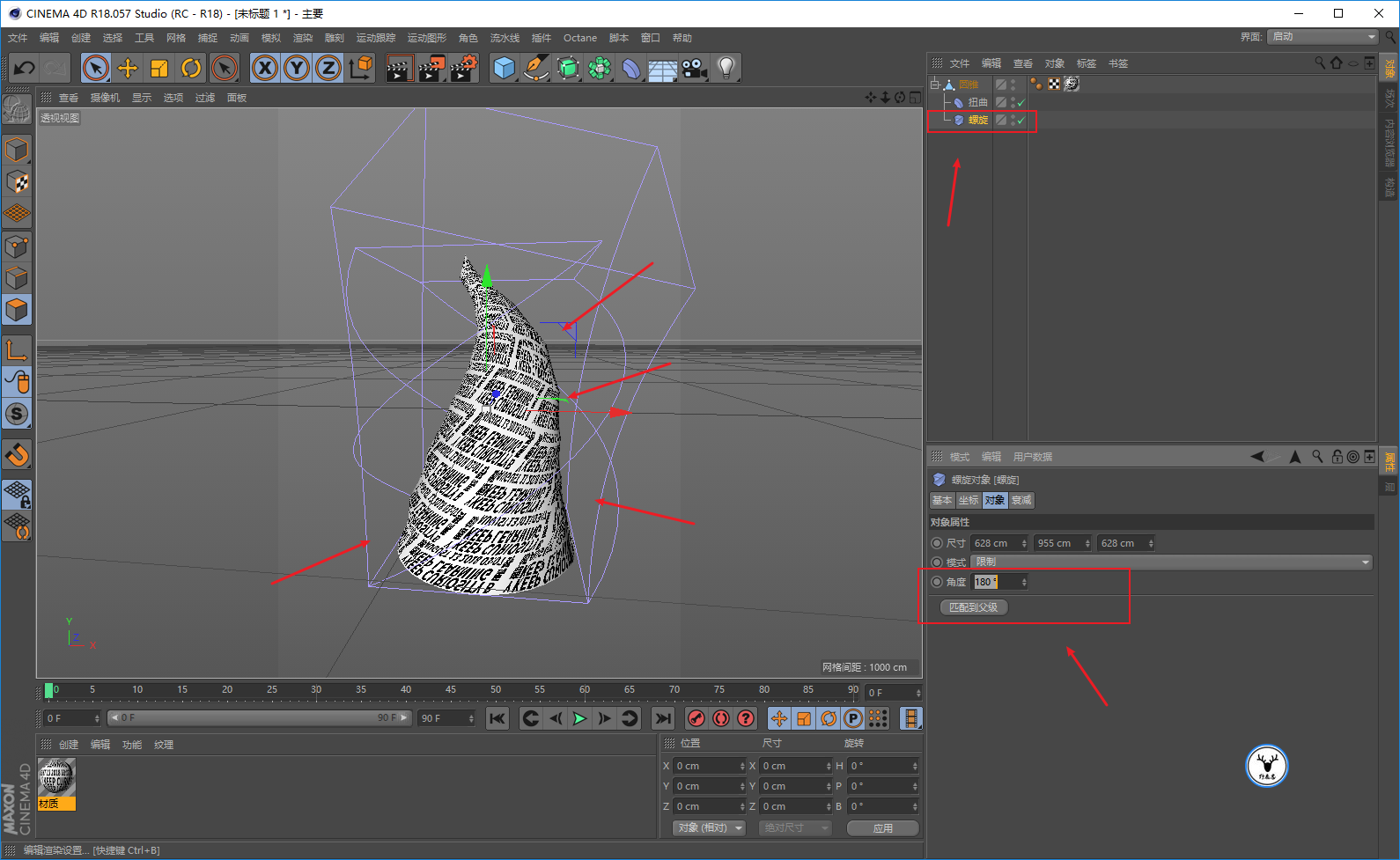The height and width of the screenshot is (860, 1400).
Task: Go back with attribute manager left arrow
Action: (x=1256, y=456)
